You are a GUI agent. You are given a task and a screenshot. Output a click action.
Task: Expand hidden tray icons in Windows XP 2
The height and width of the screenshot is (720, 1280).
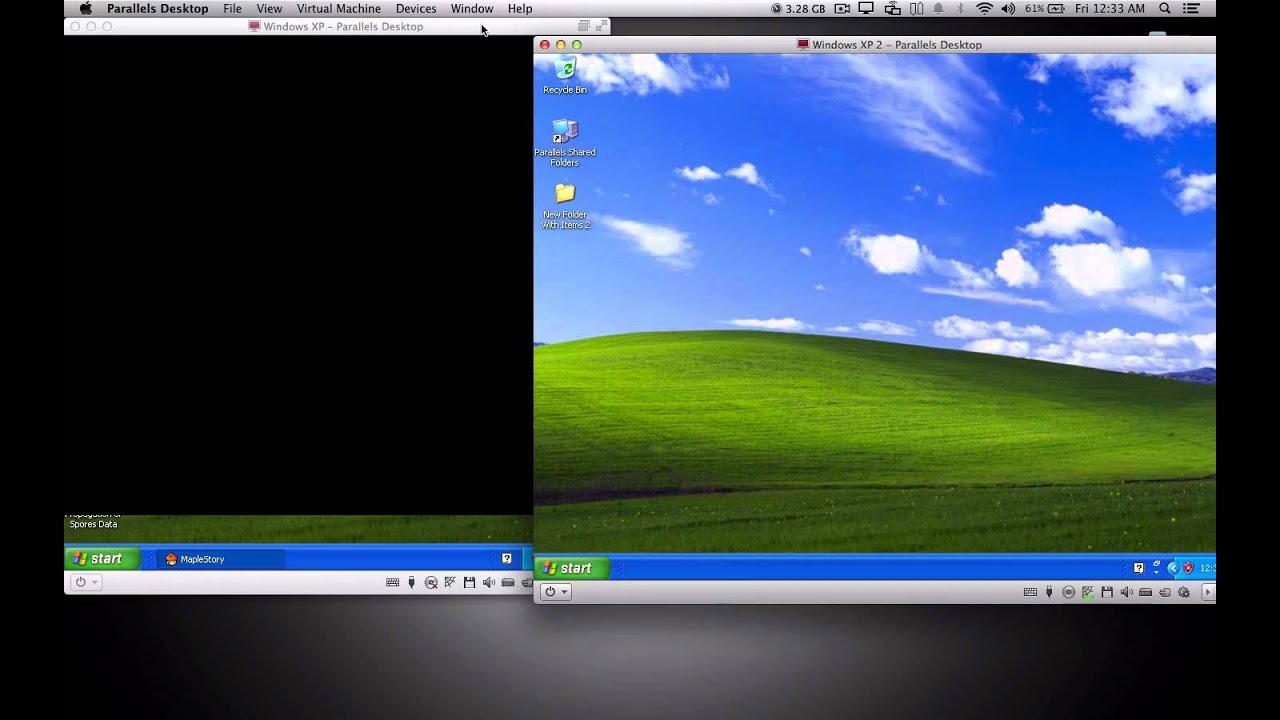pos(1174,568)
